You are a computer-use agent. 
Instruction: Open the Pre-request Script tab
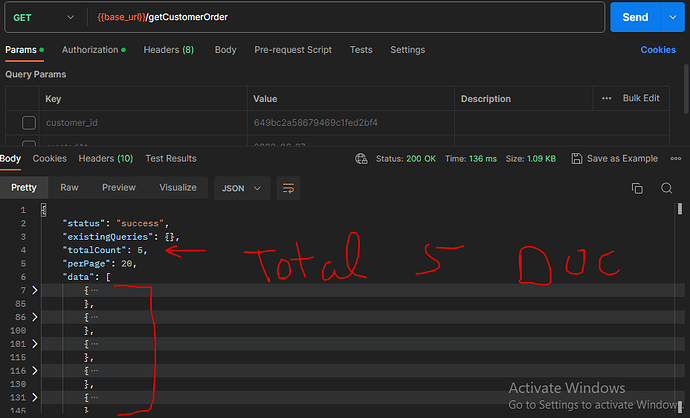pos(295,50)
